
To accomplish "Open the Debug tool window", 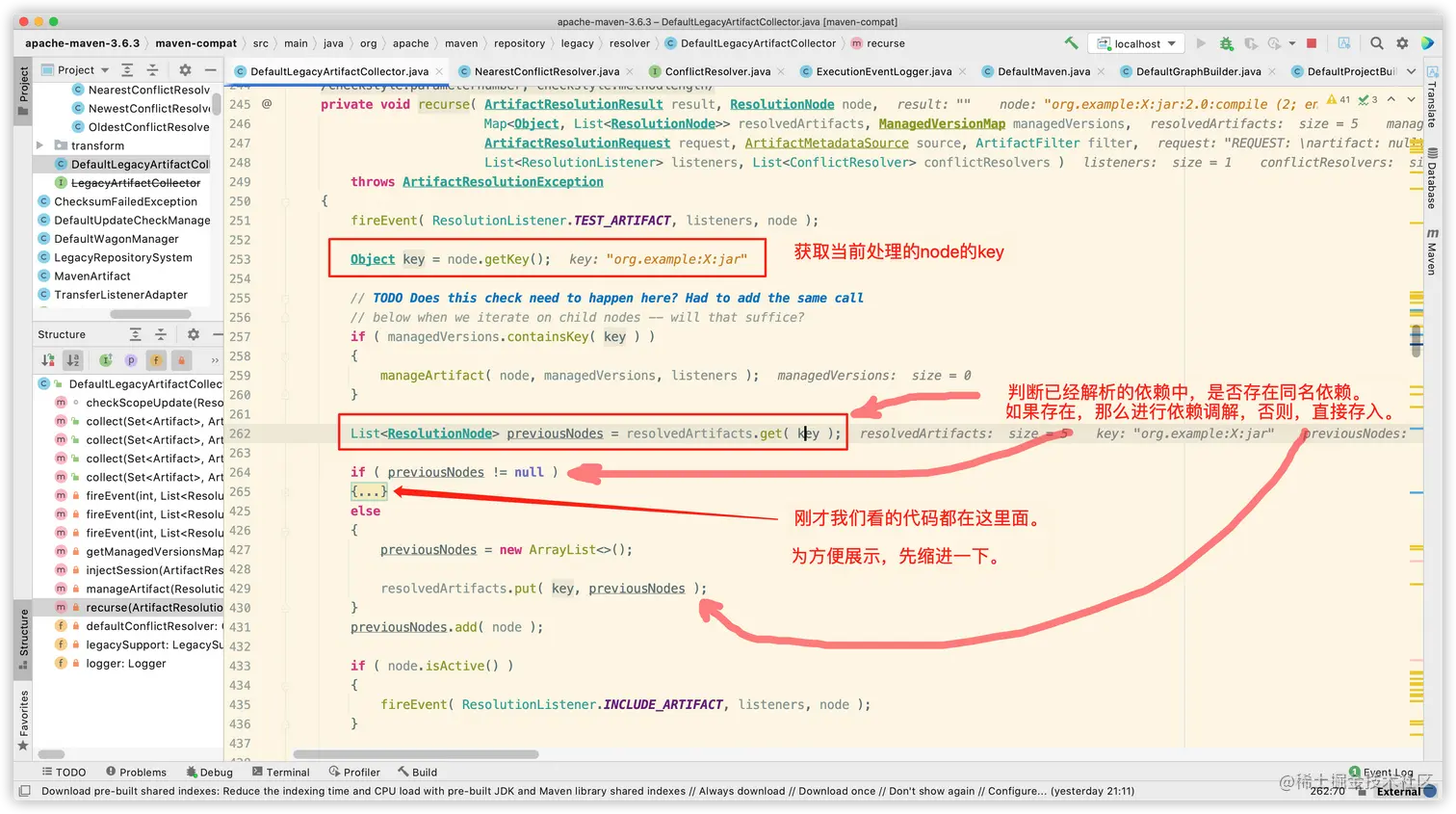I will pos(209,772).
